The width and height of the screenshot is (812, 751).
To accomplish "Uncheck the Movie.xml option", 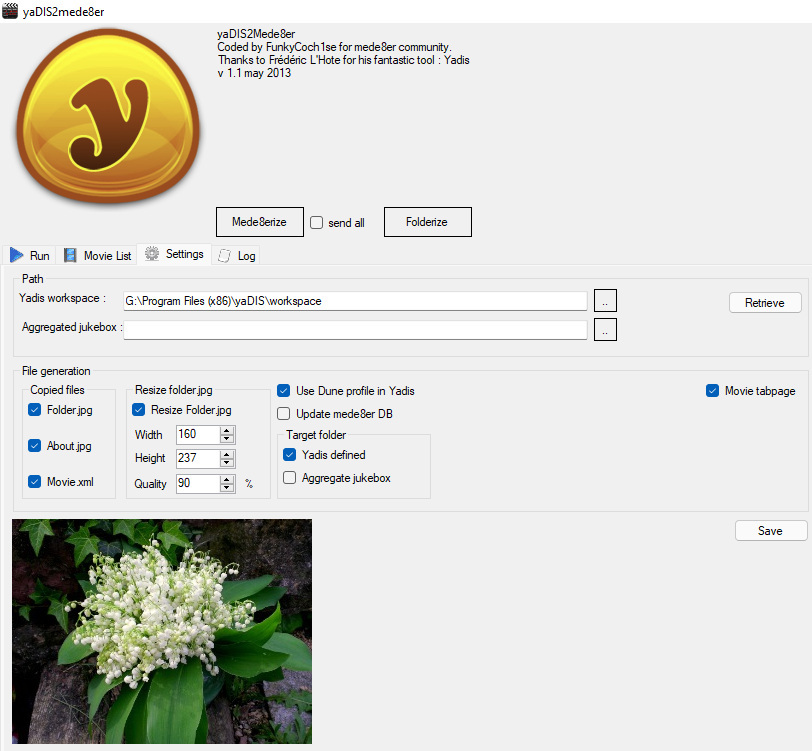I will pyautogui.click(x=35, y=482).
